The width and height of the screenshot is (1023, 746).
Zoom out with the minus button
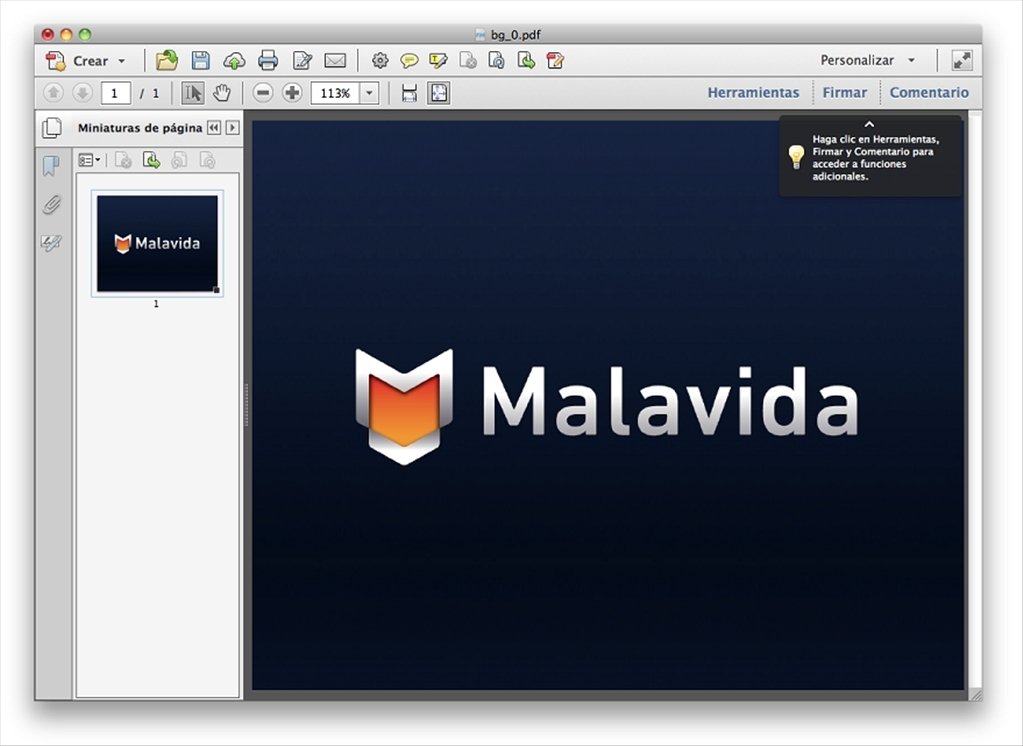[263, 93]
